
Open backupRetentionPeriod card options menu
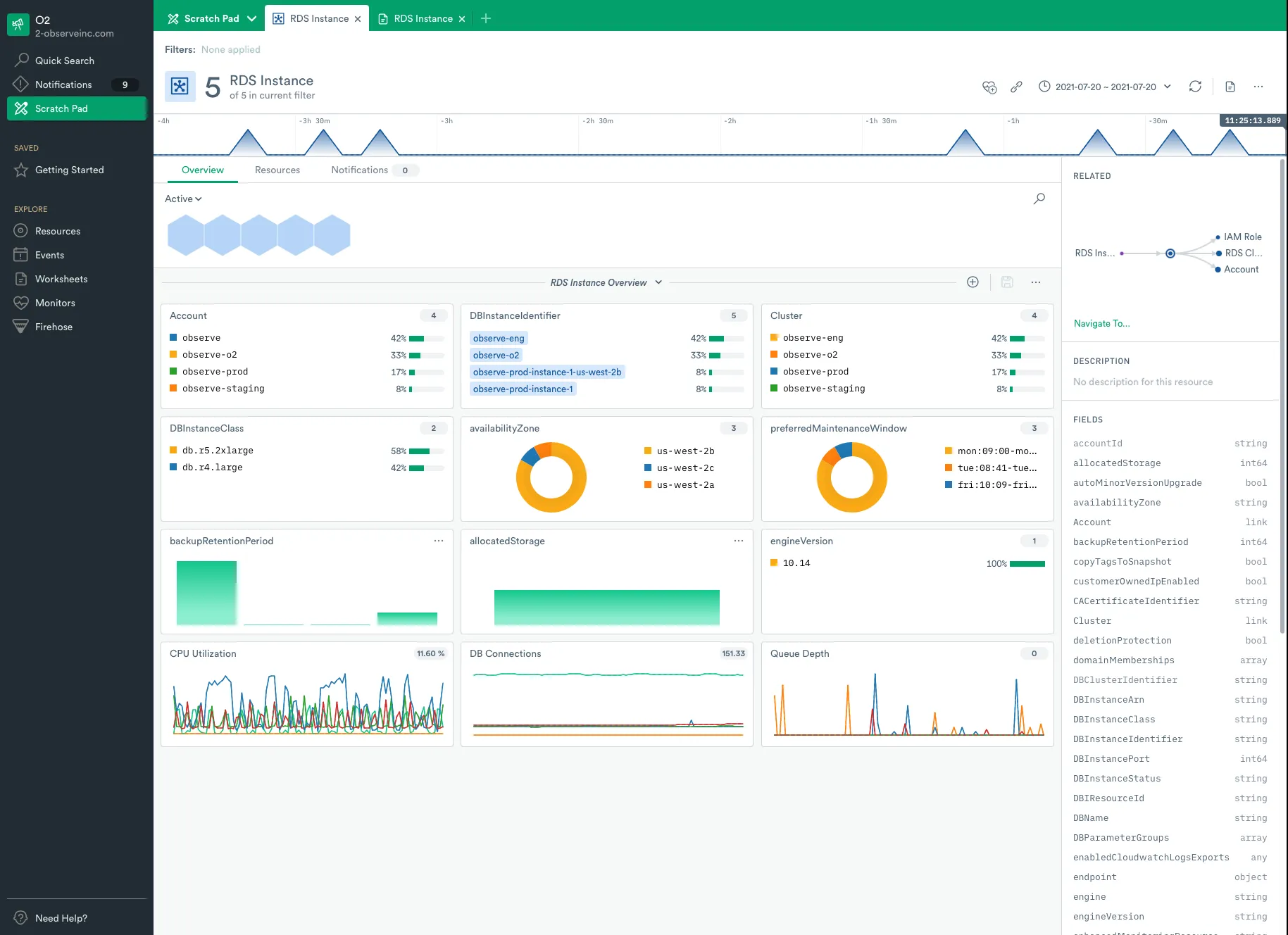pyautogui.click(x=439, y=541)
